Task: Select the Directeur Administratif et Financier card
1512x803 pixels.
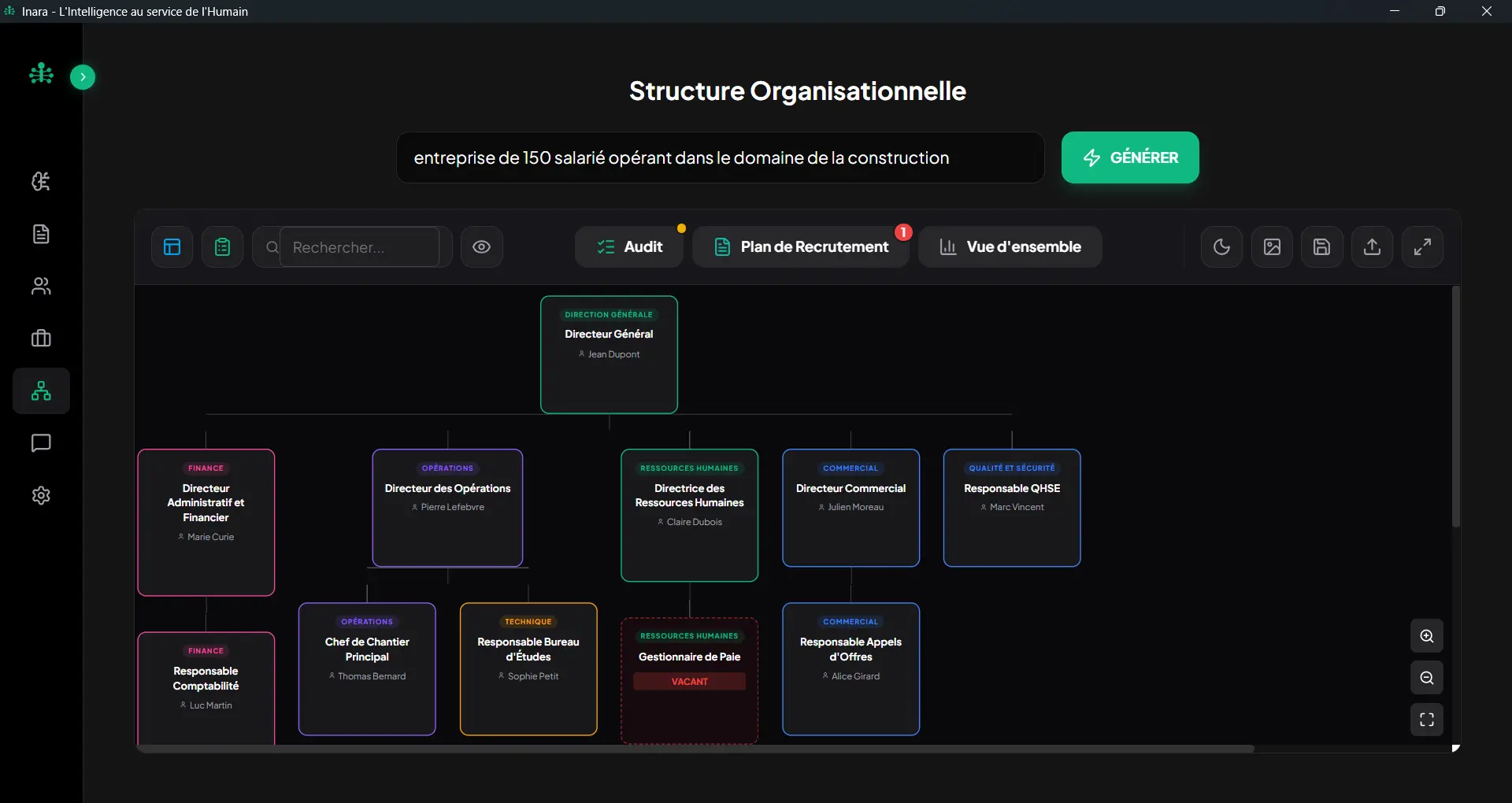Action: pyautogui.click(x=206, y=523)
